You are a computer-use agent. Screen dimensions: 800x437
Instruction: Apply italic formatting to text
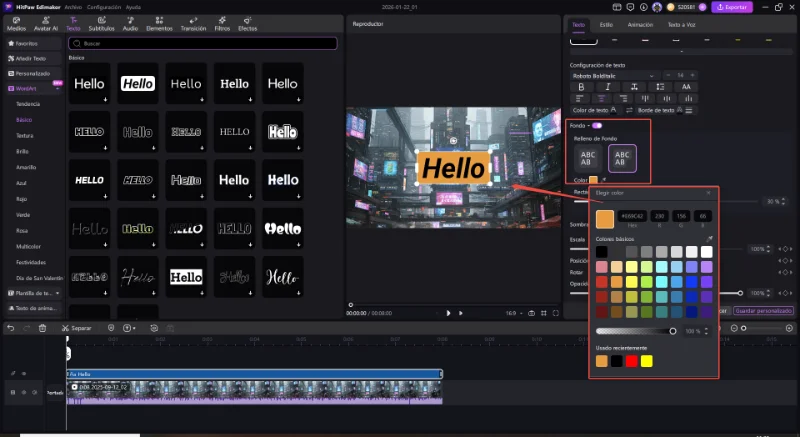(606, 87)
